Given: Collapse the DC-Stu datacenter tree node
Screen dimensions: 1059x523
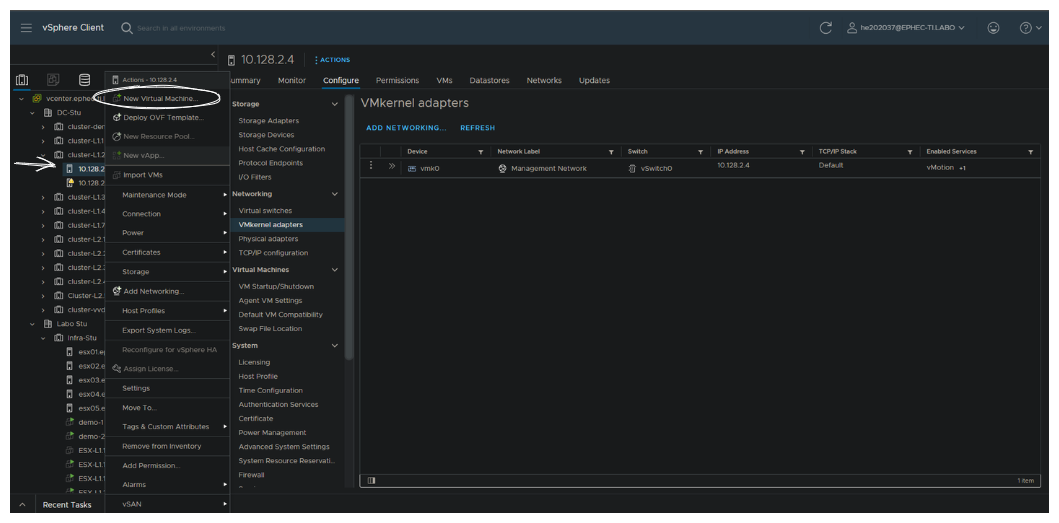Looking at the screenshot, I should click(x=32, y=113).
